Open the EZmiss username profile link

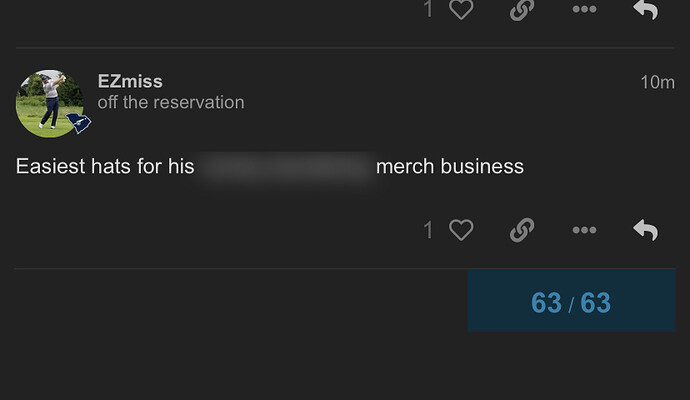click(130, 81)
